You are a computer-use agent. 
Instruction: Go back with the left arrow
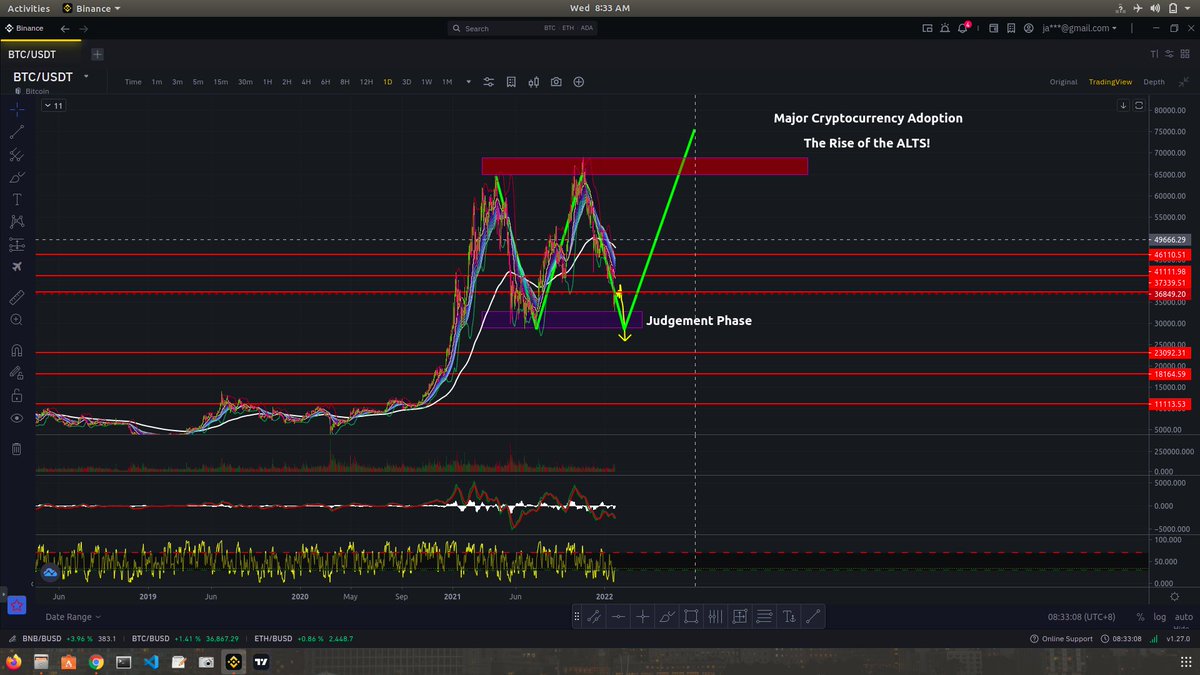64,28
